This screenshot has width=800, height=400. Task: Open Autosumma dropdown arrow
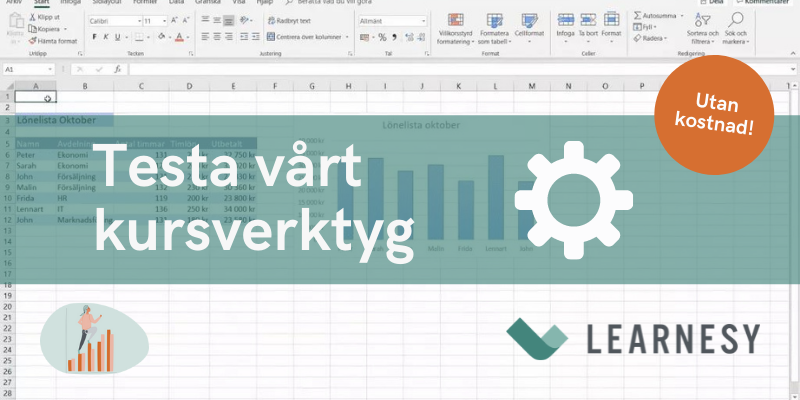[682, 16]
